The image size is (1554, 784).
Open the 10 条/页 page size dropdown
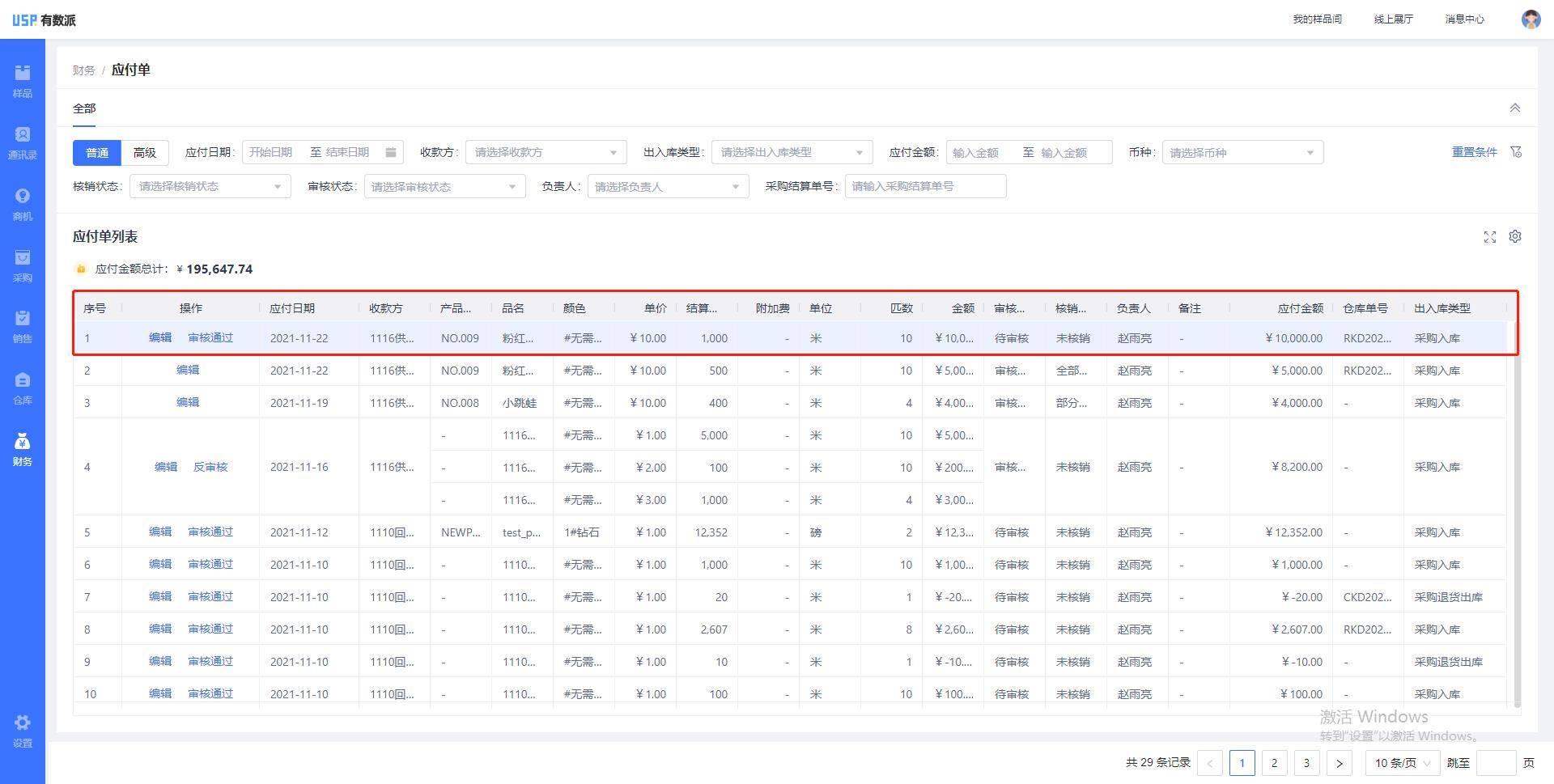[x=1403, y=763]
